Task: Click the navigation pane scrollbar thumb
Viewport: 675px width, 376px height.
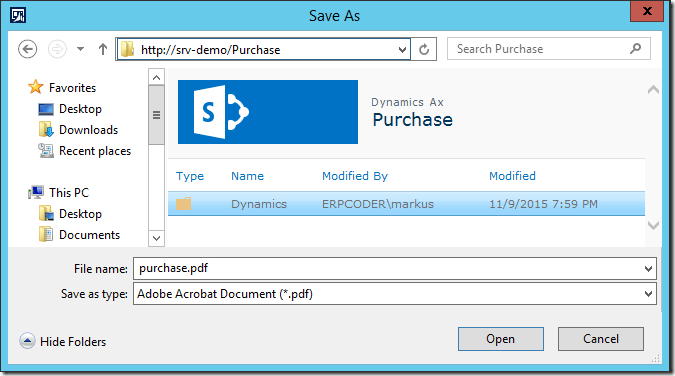Action: [156, 115]
